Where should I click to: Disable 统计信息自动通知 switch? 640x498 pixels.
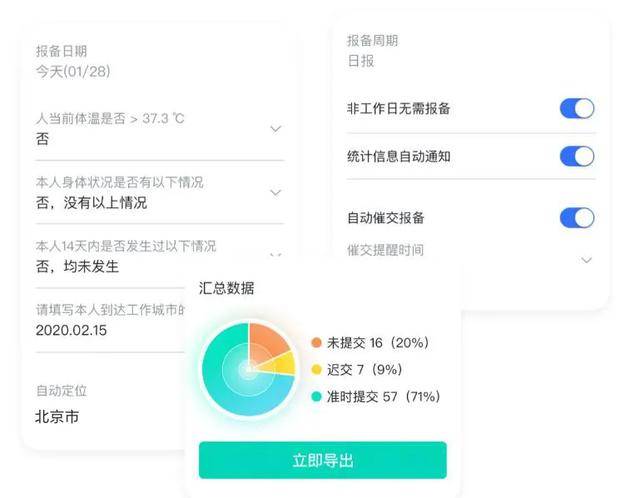(x=576, y=156)
